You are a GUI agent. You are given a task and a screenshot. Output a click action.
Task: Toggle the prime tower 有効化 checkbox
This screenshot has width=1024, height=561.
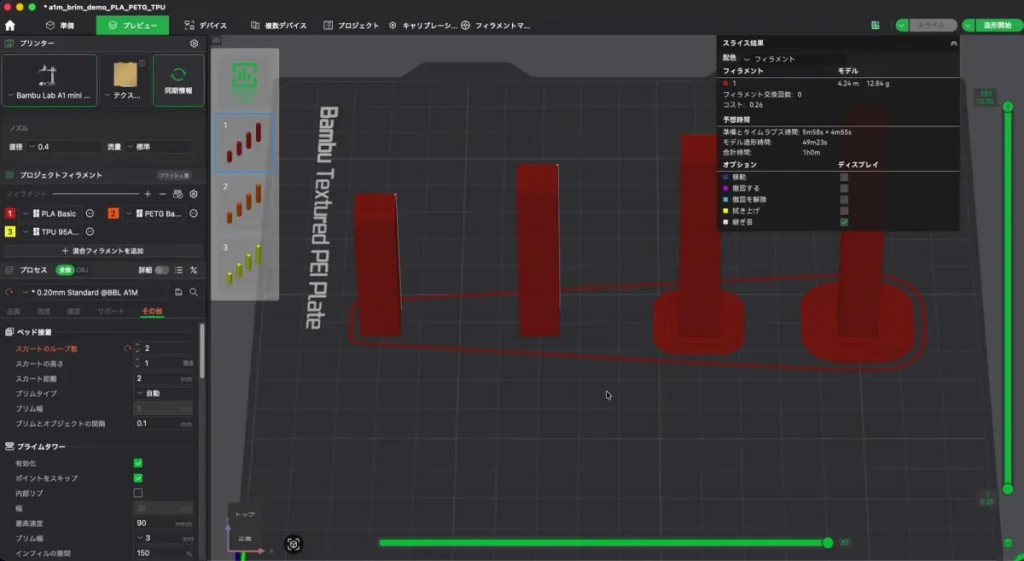(138, 463)
